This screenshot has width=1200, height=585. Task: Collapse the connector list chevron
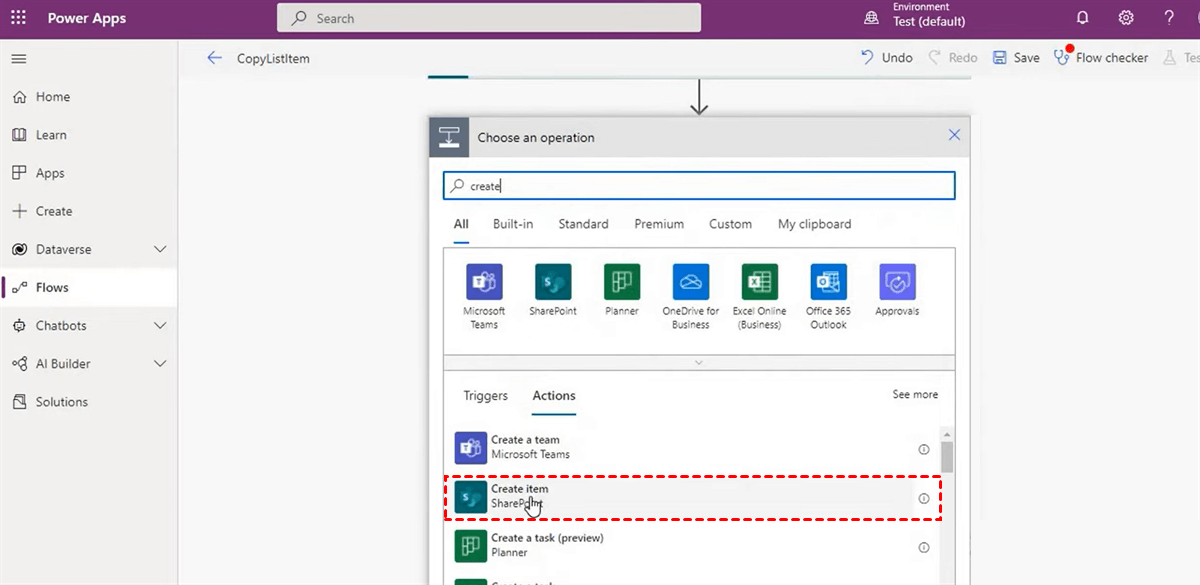[699, 362]
